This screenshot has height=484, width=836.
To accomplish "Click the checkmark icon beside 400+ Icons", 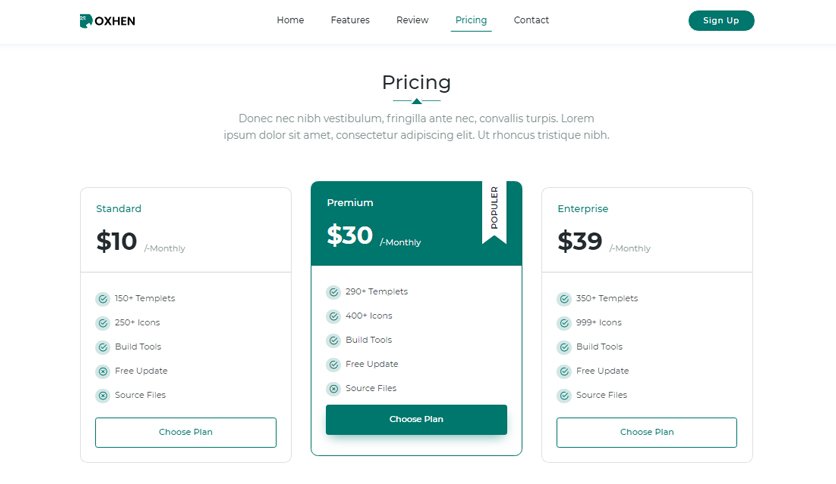I will (x=333, y=317).
